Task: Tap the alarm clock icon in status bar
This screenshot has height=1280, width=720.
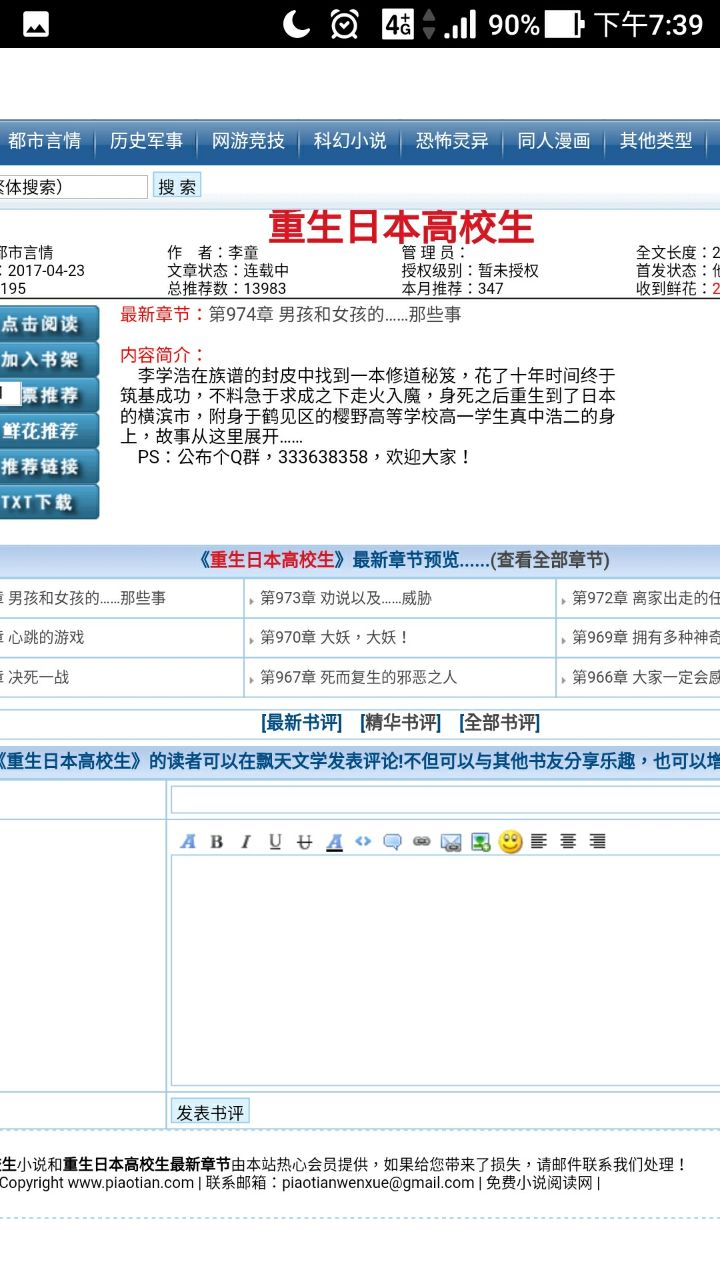Action: [x=344, y=24]
